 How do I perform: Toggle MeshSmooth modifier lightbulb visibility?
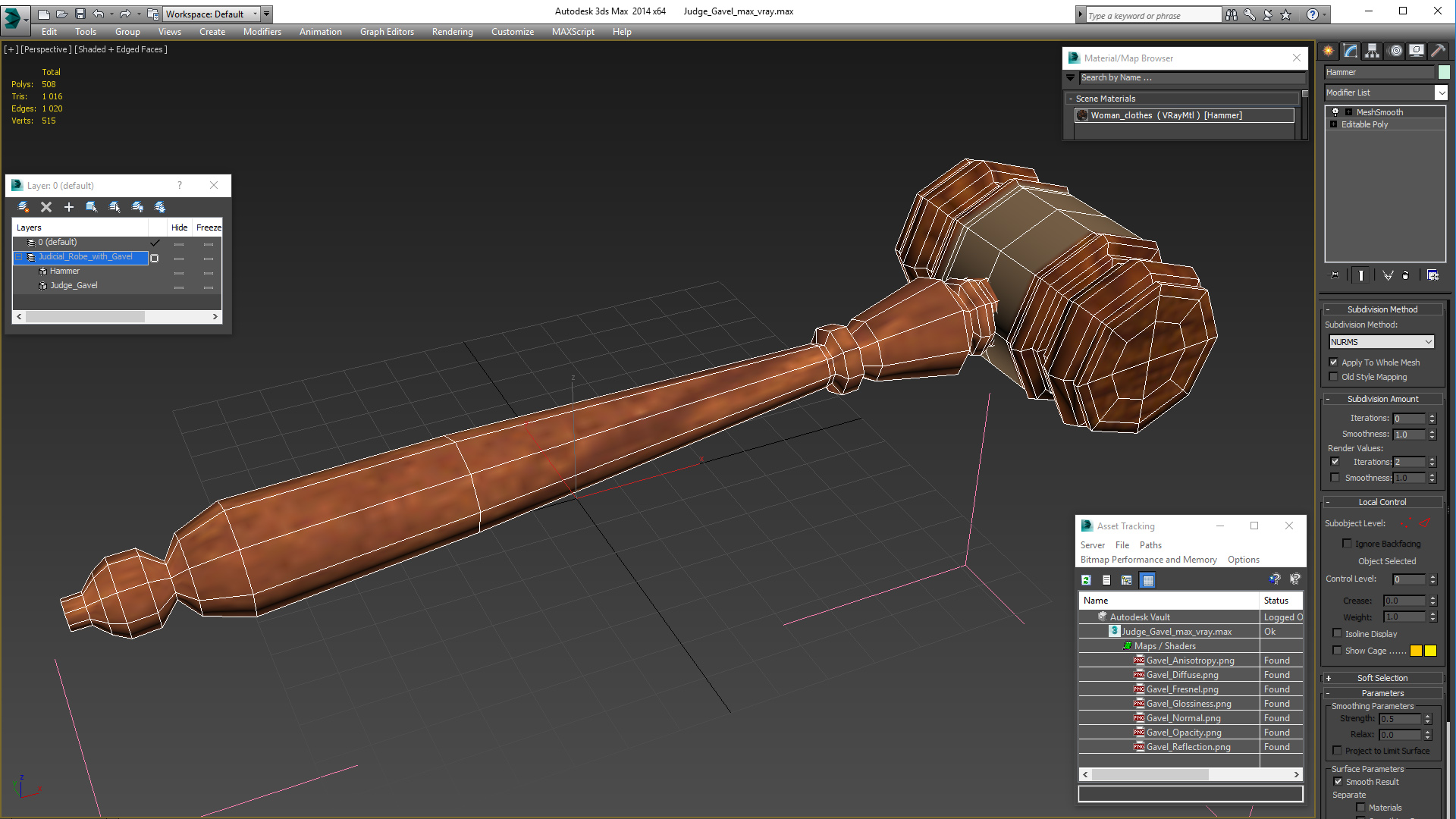pos(1336,112)
